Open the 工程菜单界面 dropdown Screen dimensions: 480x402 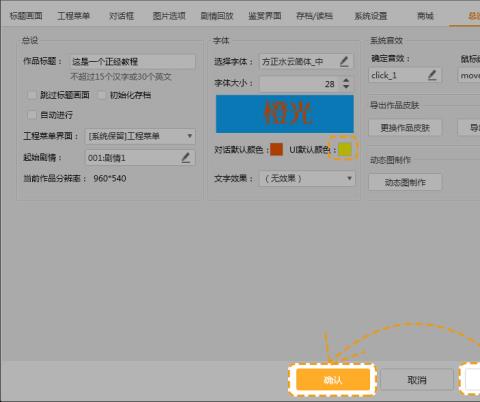pyautogui.click(x=140, y=136)
